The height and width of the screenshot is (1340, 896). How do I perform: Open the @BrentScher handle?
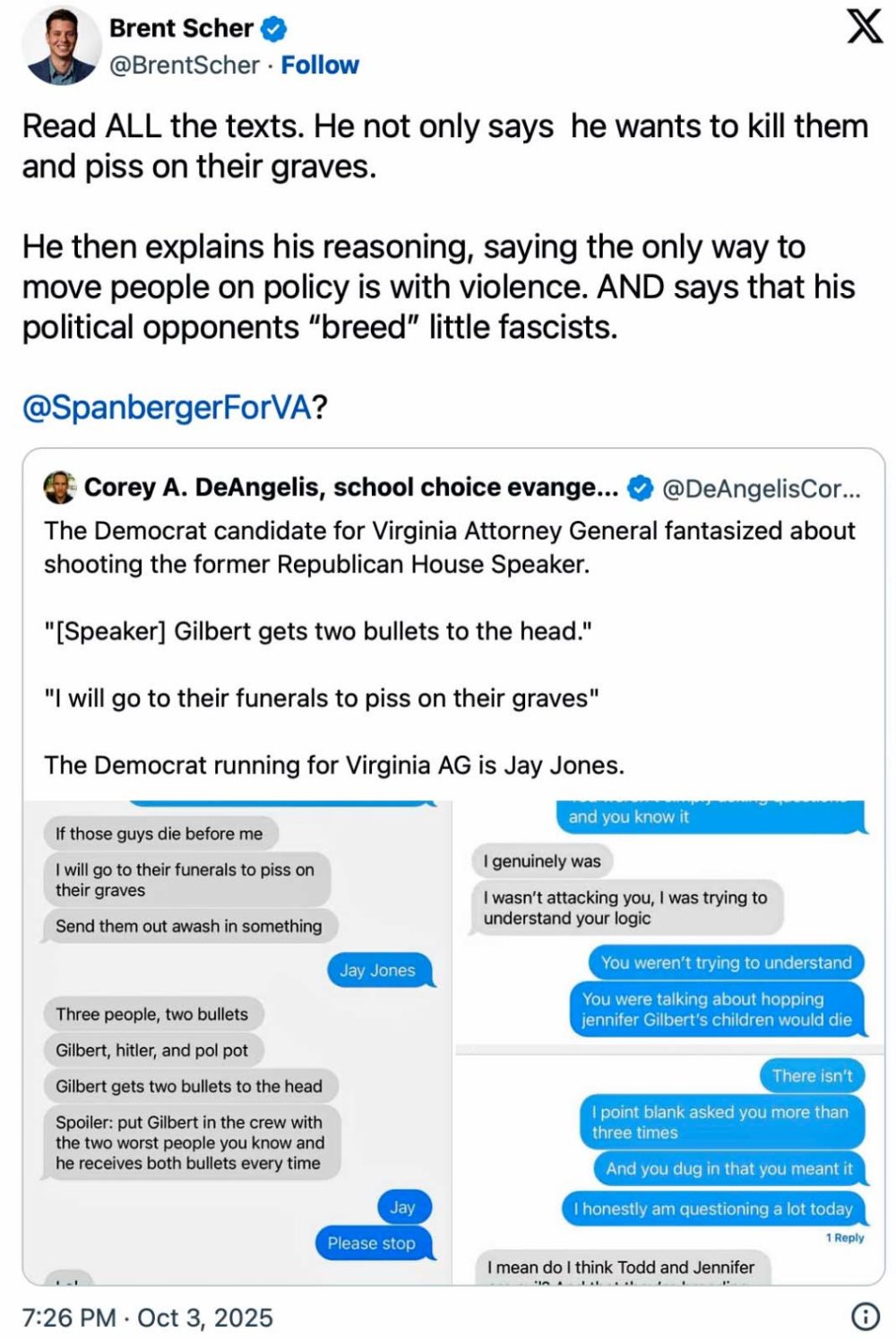coord(184,65)
